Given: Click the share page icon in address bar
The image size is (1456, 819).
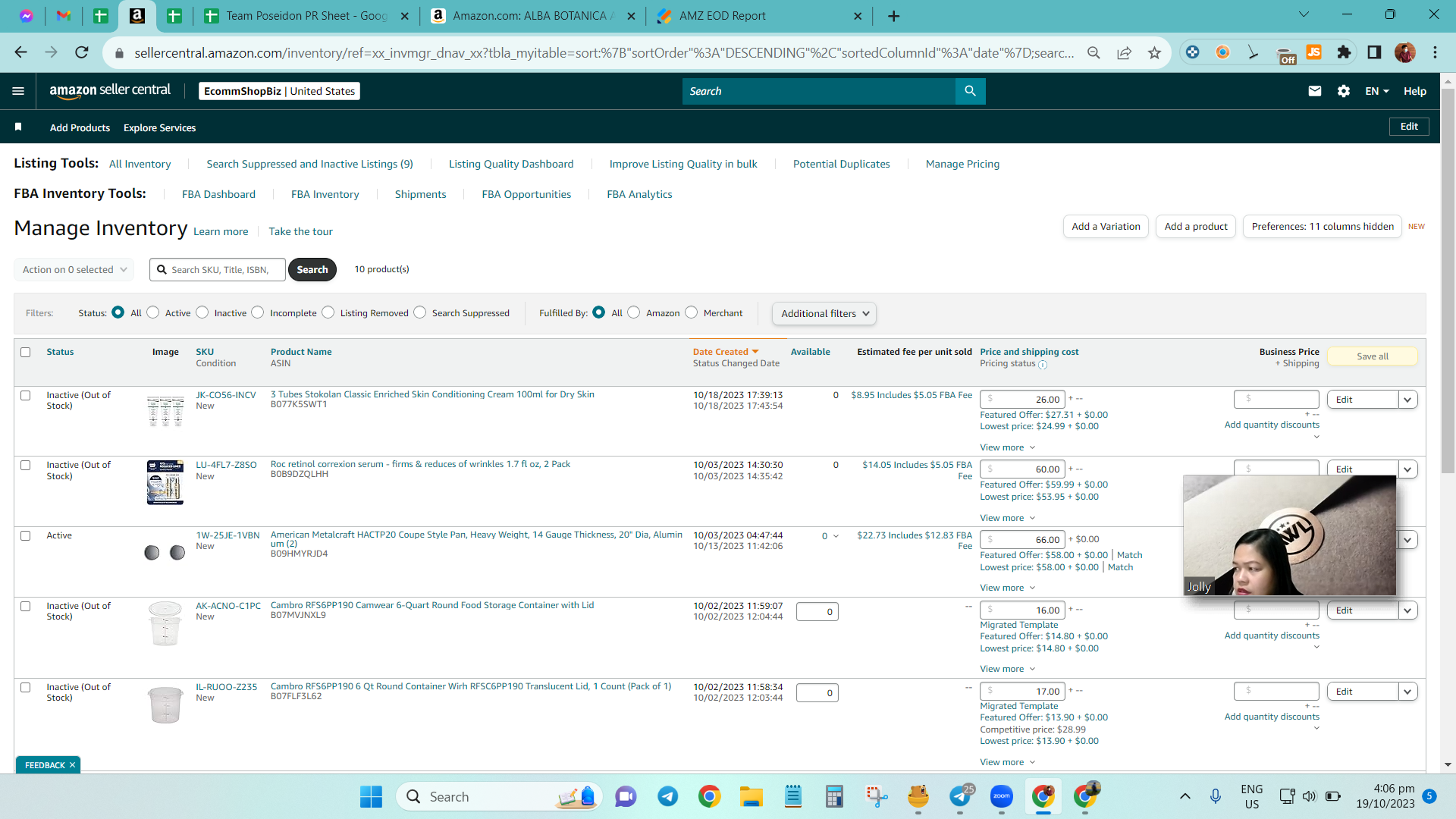Looking at the screenshot, I should [1124, 52].
